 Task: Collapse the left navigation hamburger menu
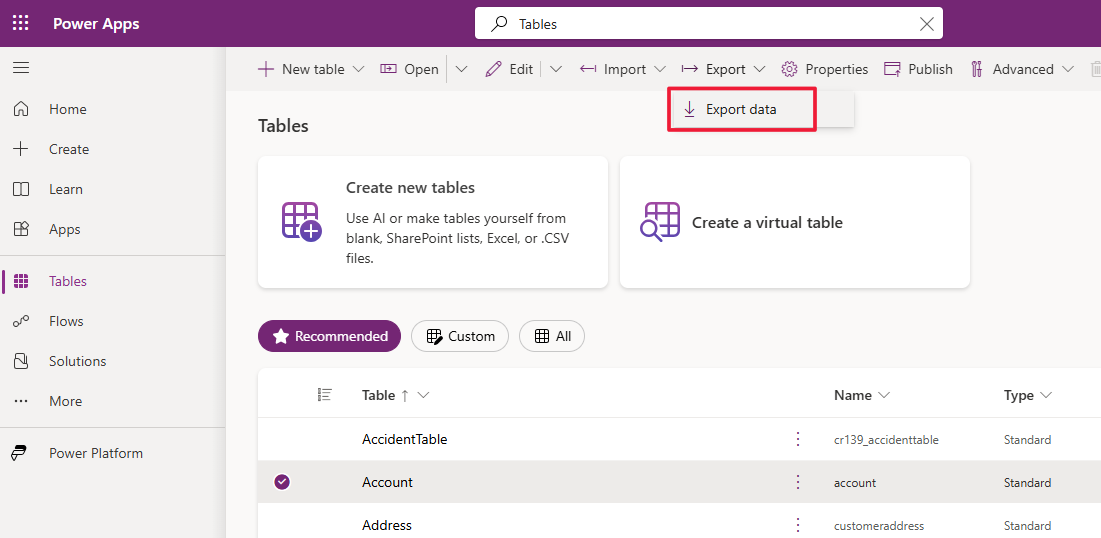(21, 68)
